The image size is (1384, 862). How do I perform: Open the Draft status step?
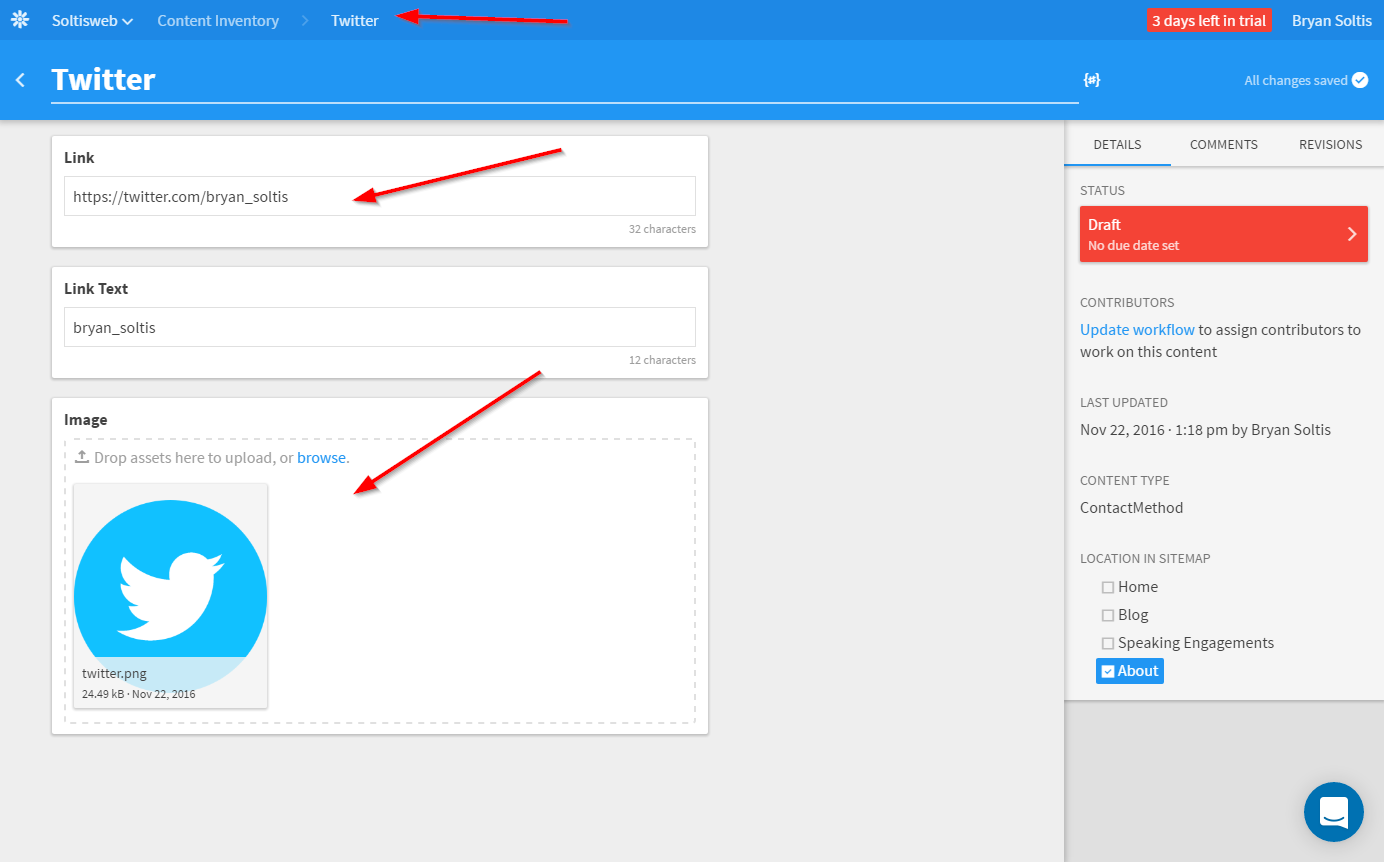tap(1224, 234)
